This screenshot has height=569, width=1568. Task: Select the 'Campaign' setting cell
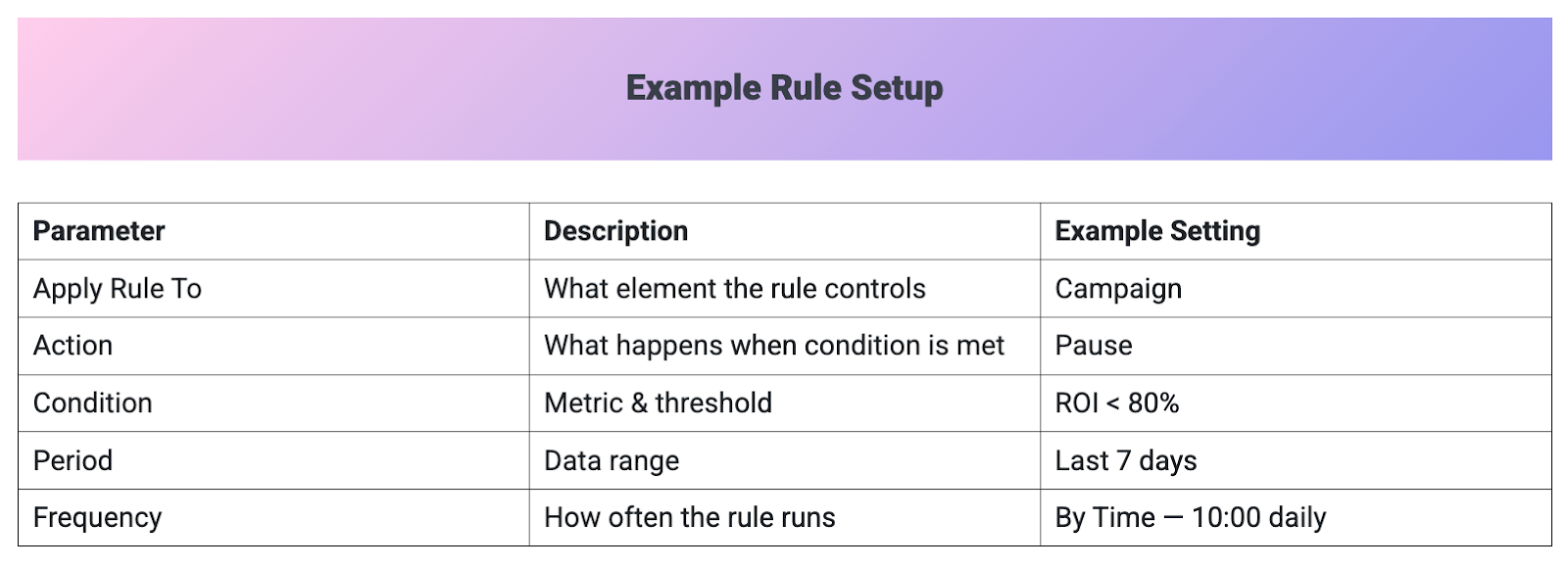(1118, 289)
